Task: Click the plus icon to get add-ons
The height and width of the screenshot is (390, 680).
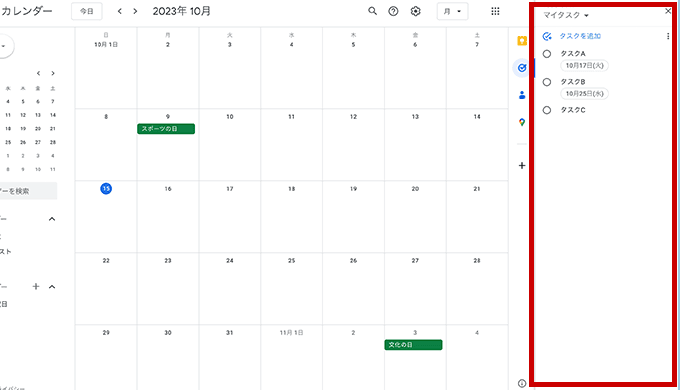Action: [x=522, y=165]
